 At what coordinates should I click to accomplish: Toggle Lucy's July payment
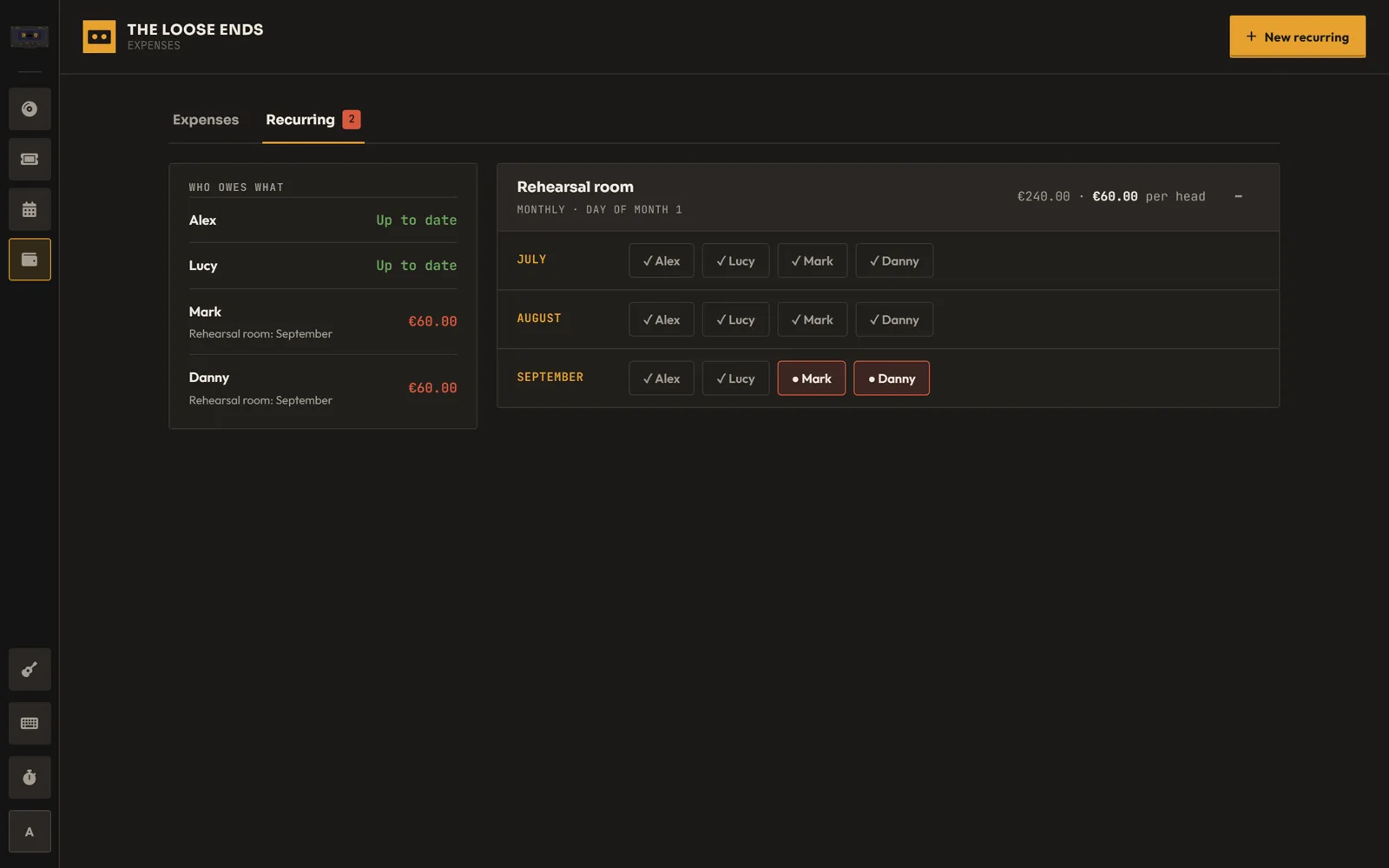(735, 260)
